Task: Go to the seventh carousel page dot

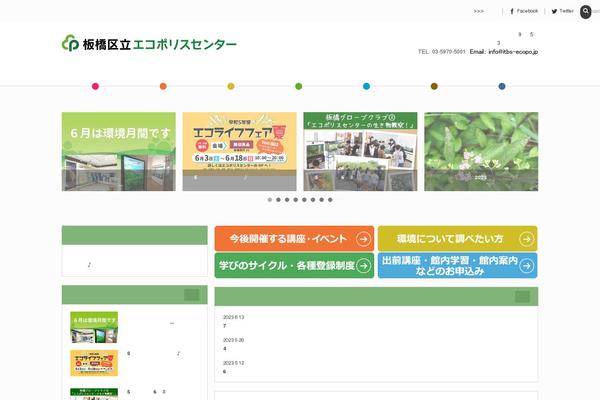Action: (x=321, y=200)
